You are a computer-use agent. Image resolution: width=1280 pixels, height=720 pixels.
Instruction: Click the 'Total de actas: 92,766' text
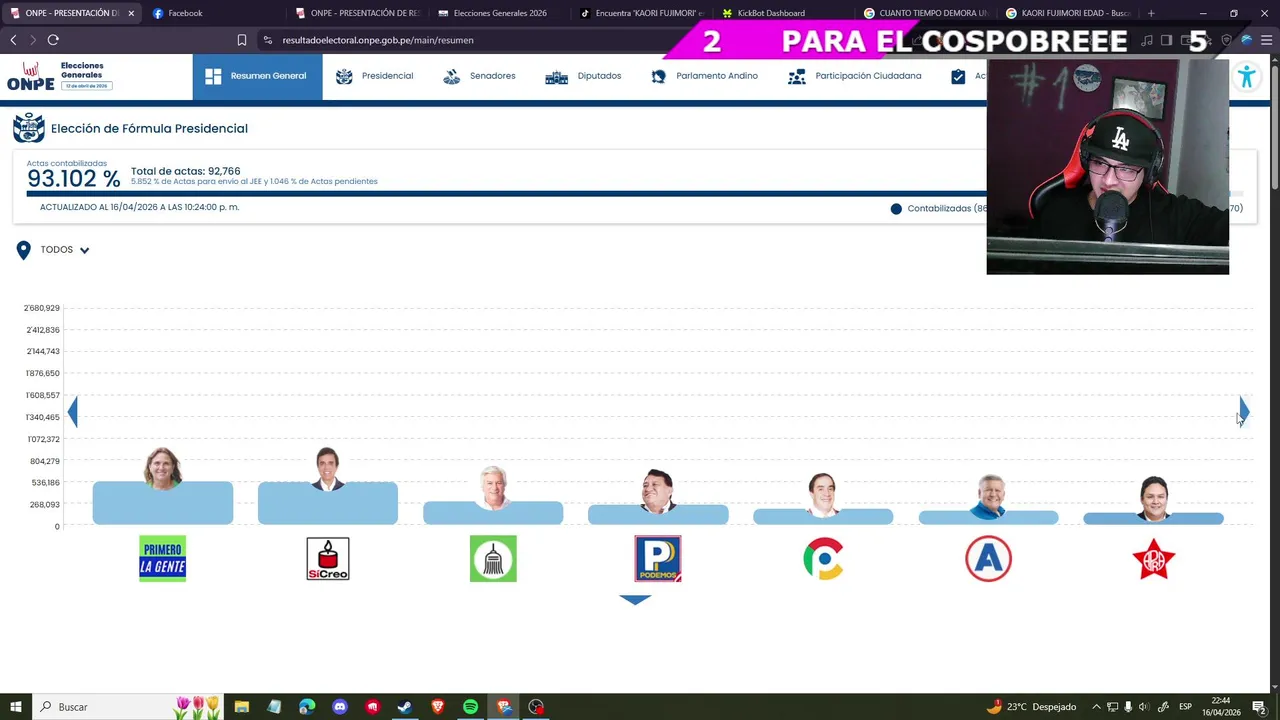[x=185, y=171]
